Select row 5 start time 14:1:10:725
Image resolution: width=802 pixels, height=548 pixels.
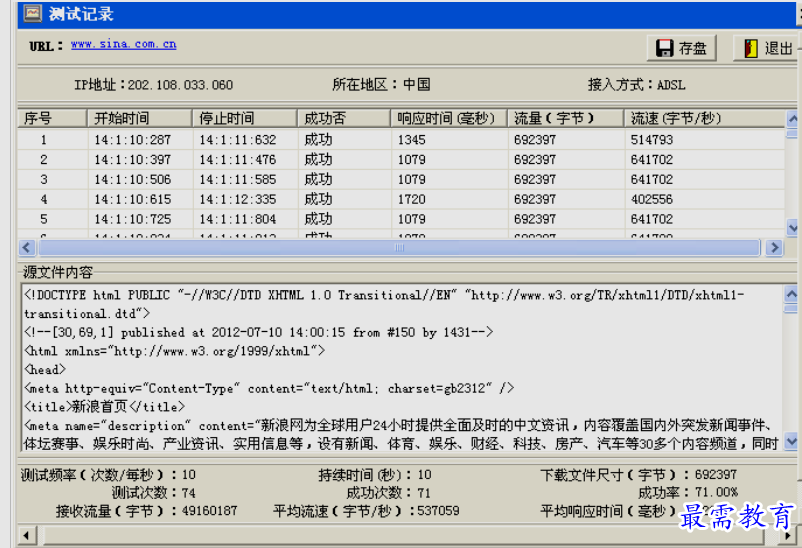point(132,219)
